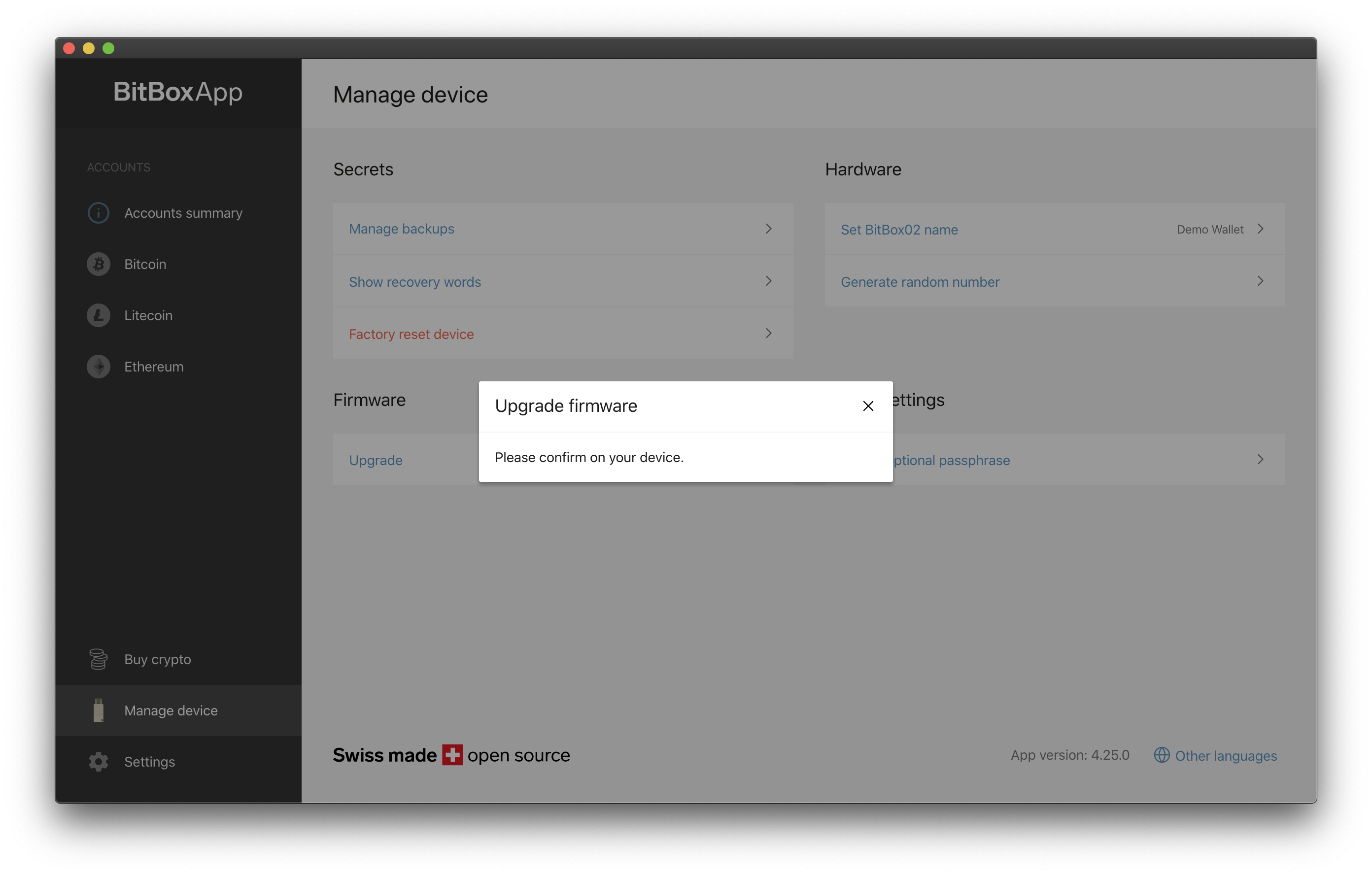Click the Swiss flag cross logo
Screen dimensions: 1372x876
(x=452, y=755)
